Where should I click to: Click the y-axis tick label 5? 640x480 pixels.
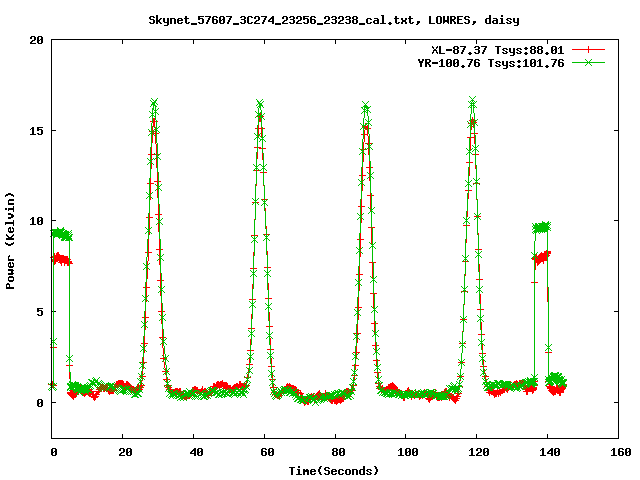(40, 312)
